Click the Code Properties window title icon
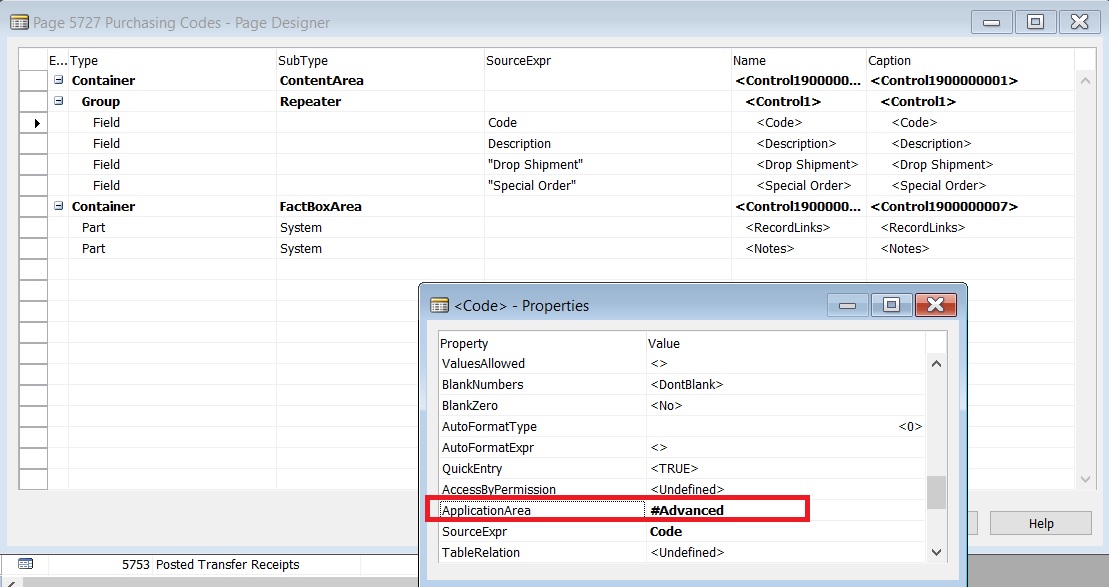The image size is (1109, 587). pyautogui.click(x=438, y=305)
